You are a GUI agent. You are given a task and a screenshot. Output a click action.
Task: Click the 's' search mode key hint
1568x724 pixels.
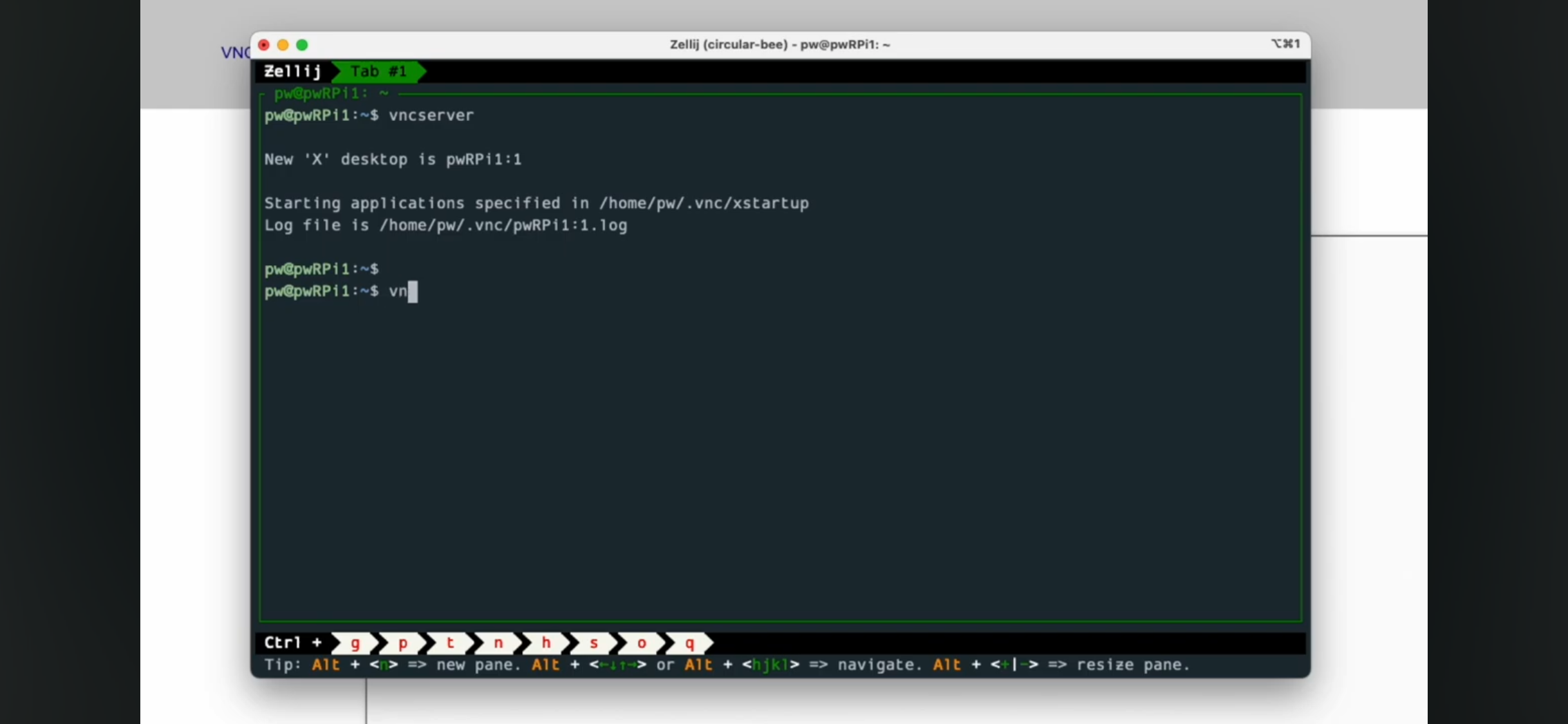click(x=593, y=643)
